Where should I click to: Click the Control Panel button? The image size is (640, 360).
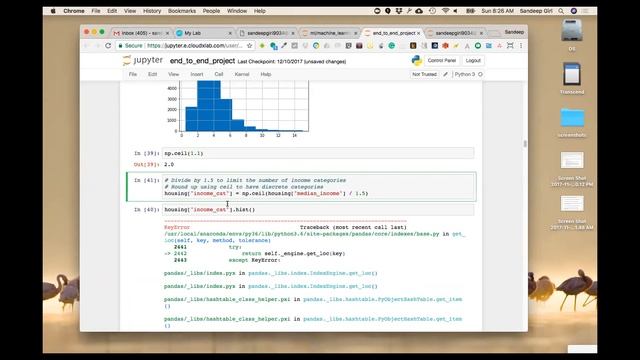click(442, 60)
